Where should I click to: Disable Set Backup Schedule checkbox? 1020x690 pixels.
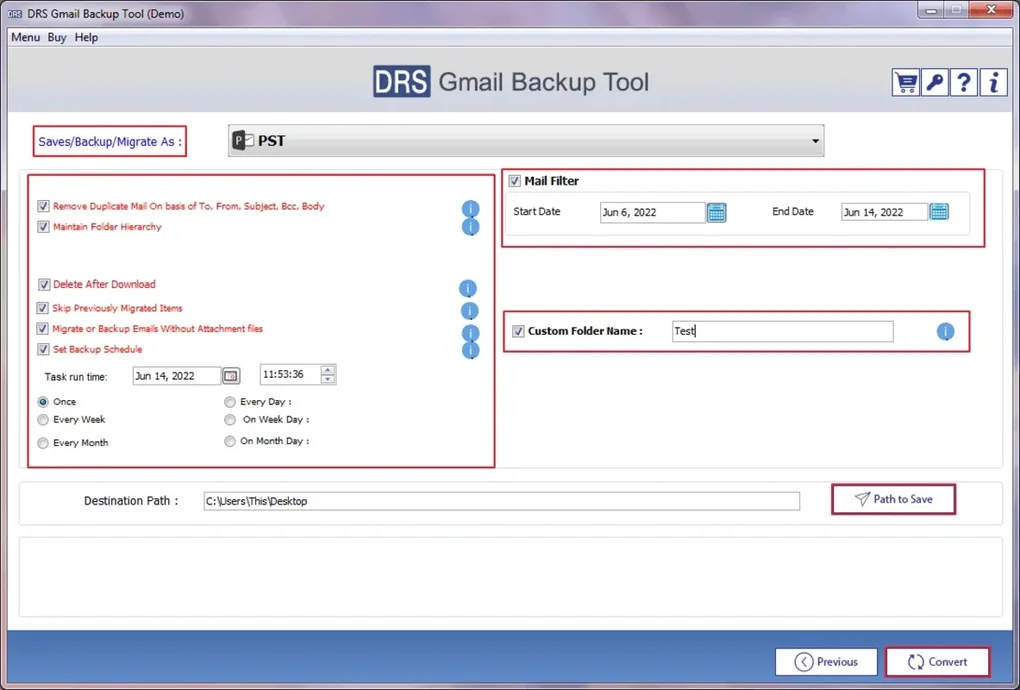click(x=43, y=349)
